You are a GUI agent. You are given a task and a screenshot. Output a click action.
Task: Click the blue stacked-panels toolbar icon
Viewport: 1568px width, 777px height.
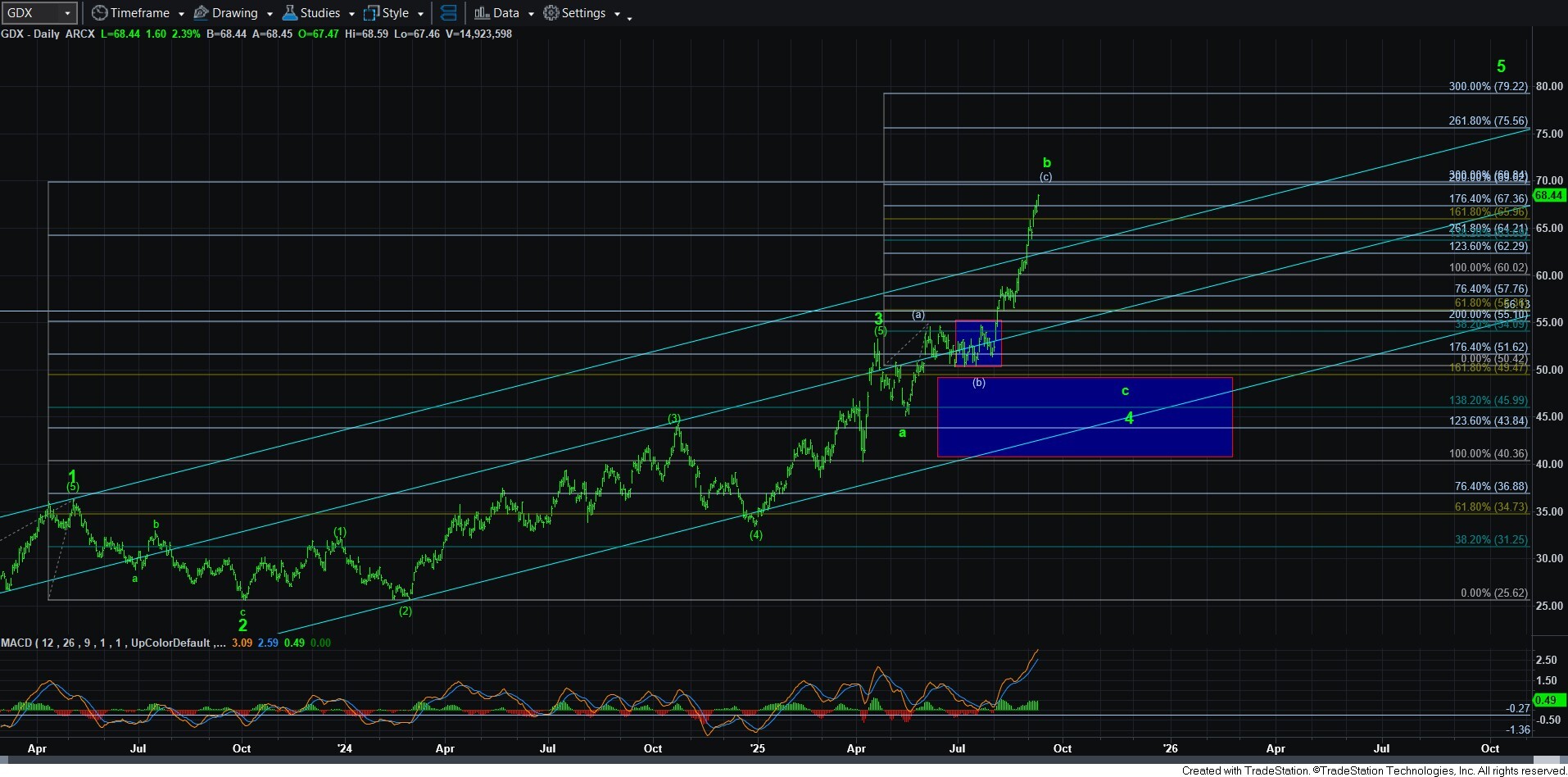click(448, 13)
